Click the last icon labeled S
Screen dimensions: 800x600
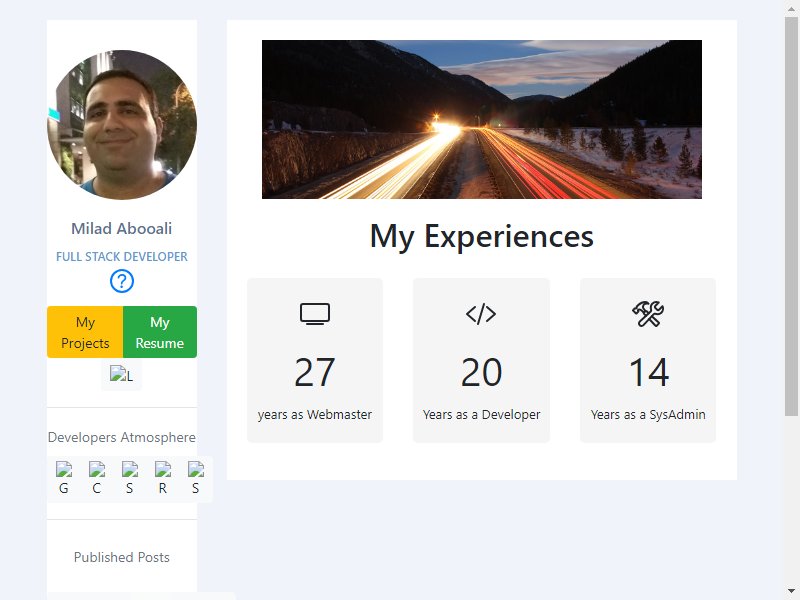tap(195, 479)
